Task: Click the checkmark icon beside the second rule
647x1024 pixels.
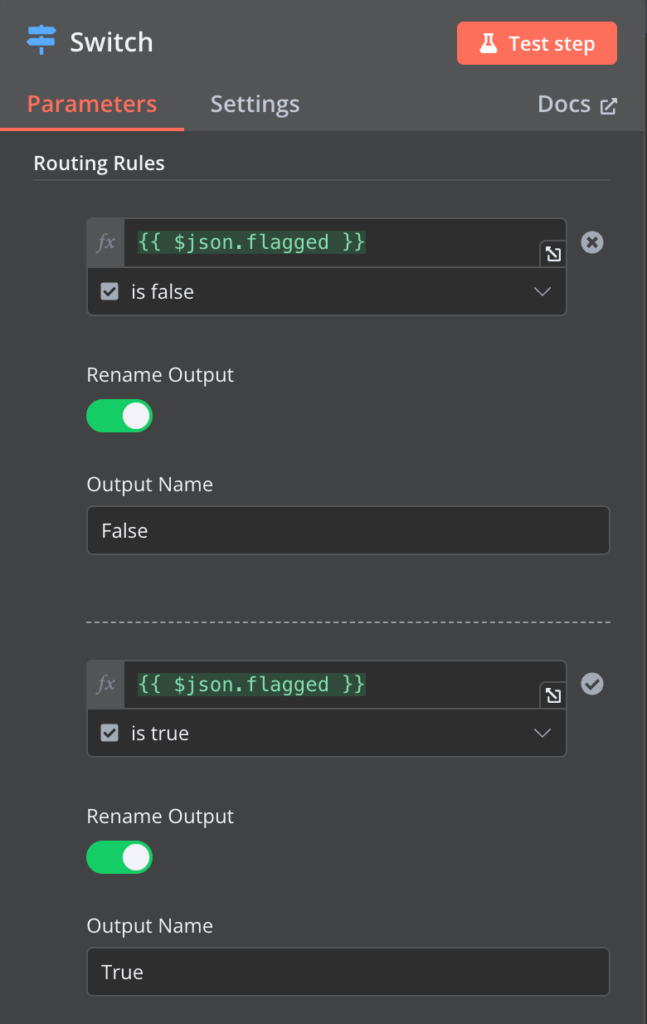Action: pos(592,684)
